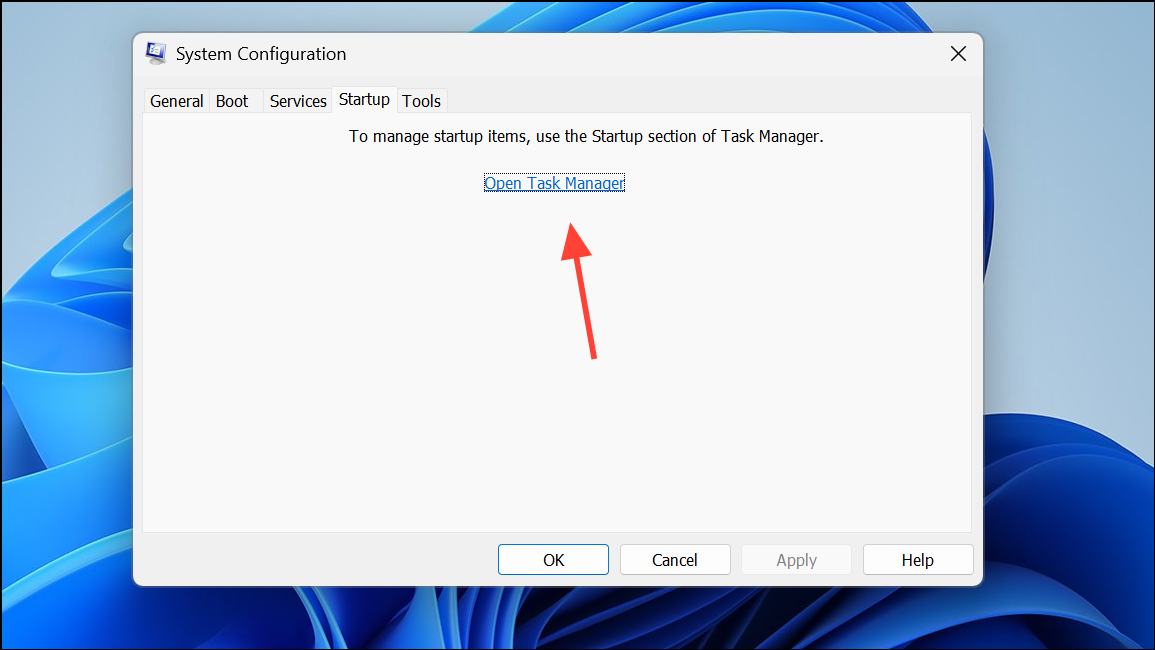Select the Startup tab
Screen dimensions: 1155x650
pyautogui.click(x=364, y=99)
